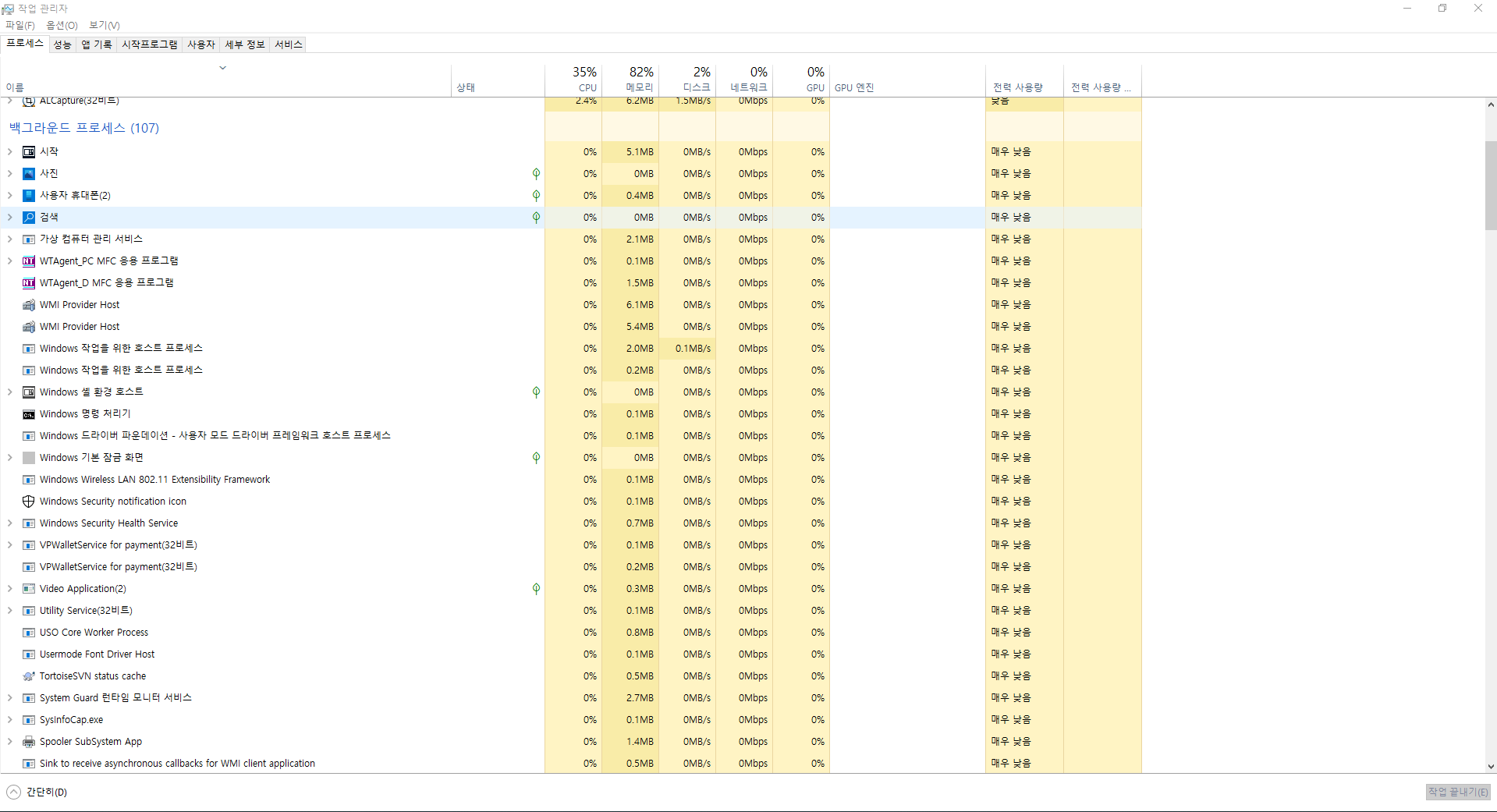
Task: Expand the 사진 process row
Action: [10, 174]
